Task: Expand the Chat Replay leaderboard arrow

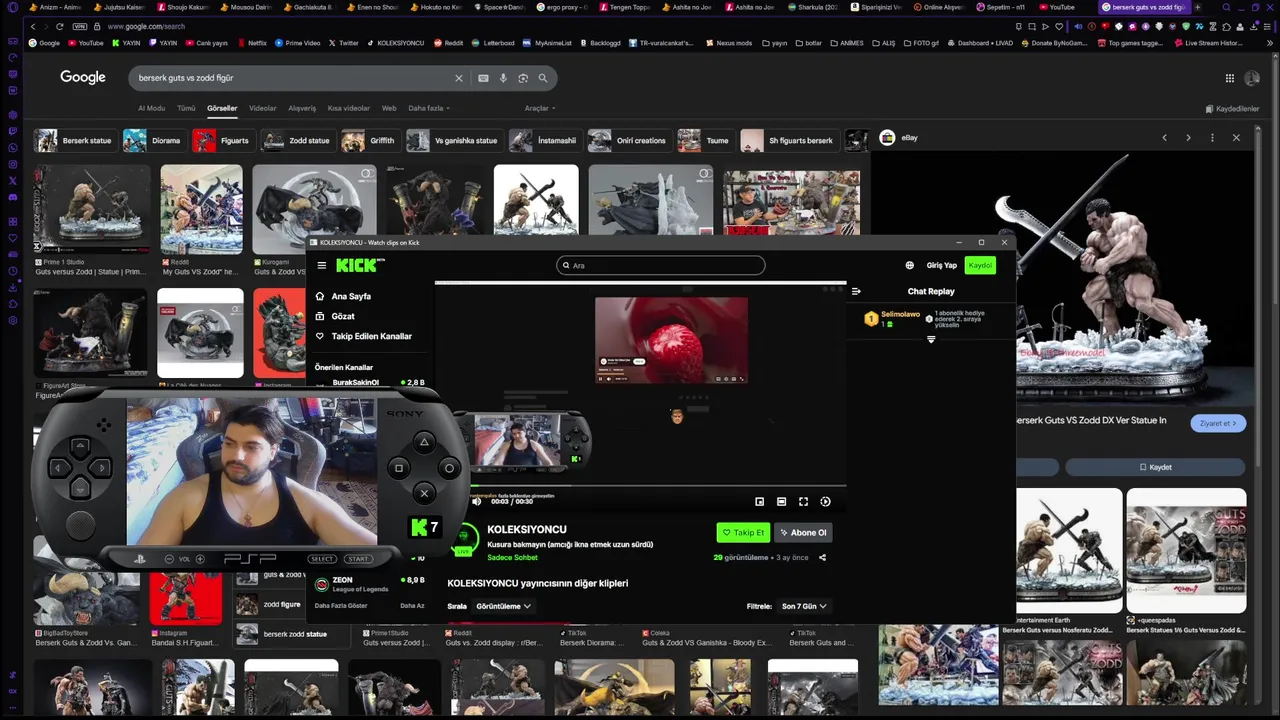Action: pos(931,340)
